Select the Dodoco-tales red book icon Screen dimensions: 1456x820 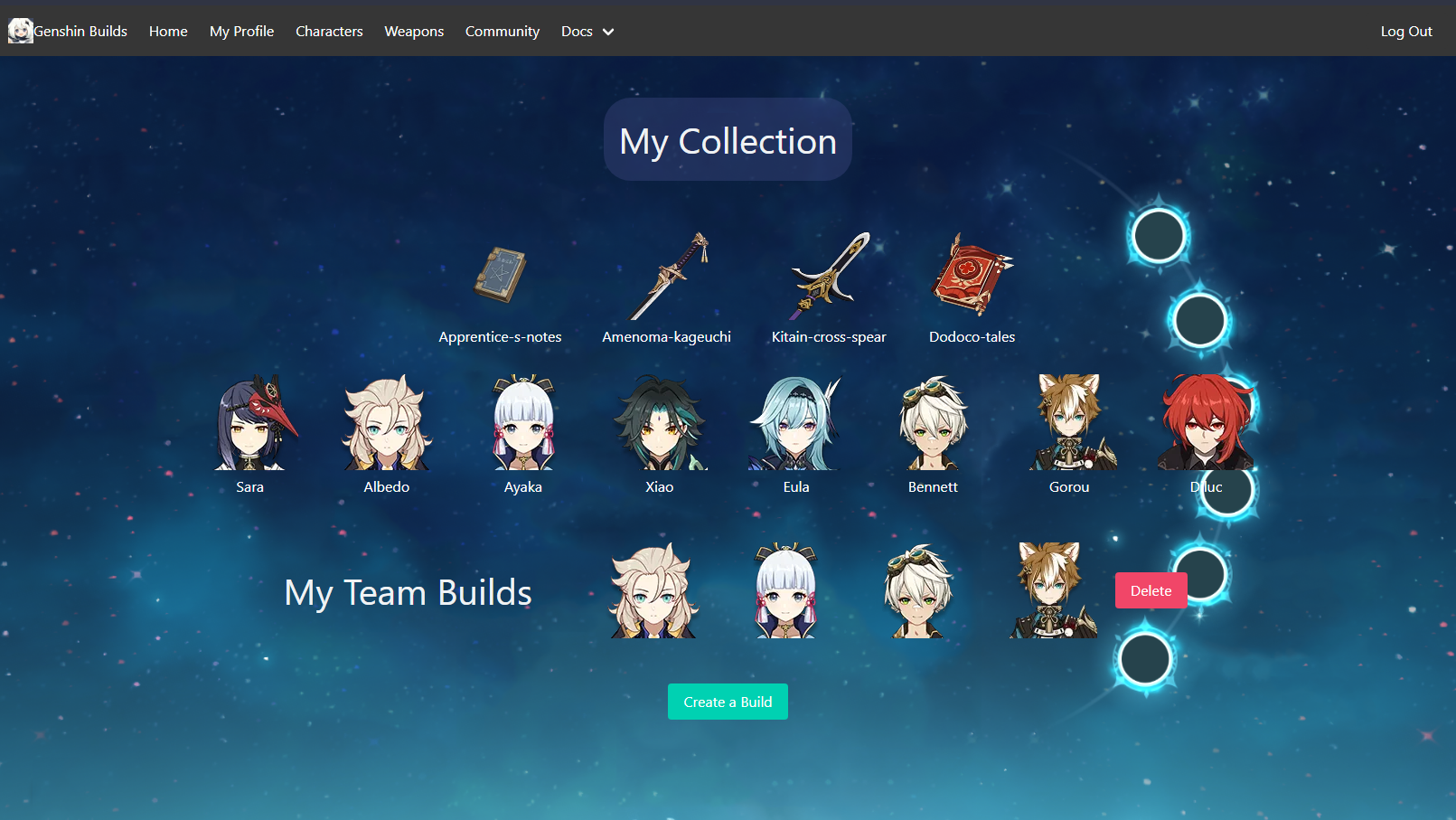pyautogui.click(x=972, y=276)
